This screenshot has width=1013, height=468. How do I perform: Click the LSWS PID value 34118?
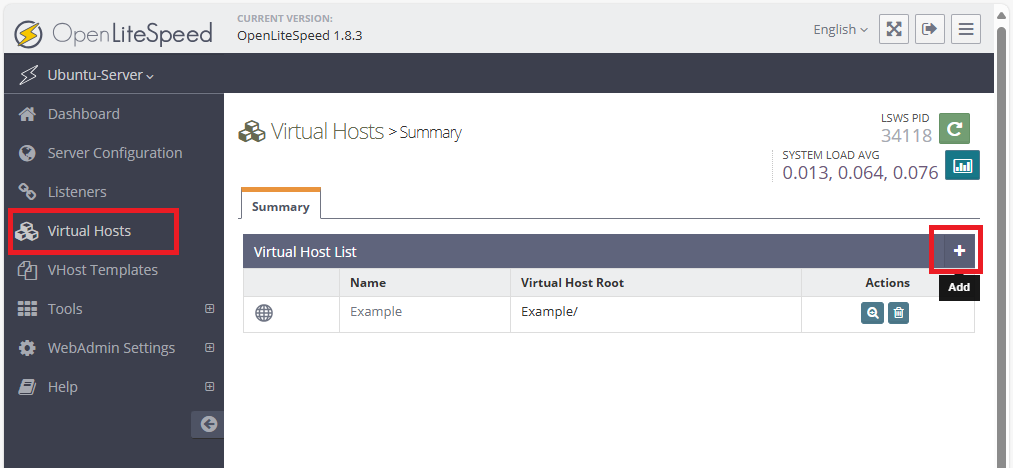(906, 134)
